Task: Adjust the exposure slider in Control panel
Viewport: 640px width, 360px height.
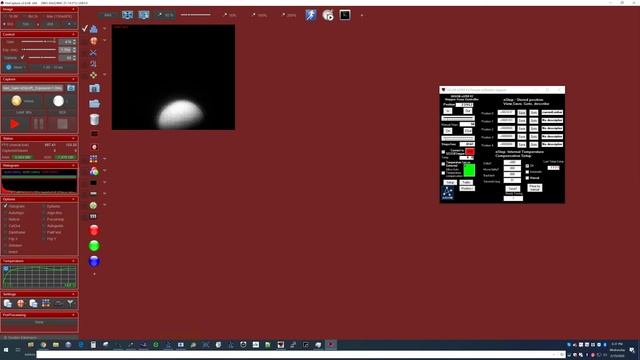Action: pos(39,49)
